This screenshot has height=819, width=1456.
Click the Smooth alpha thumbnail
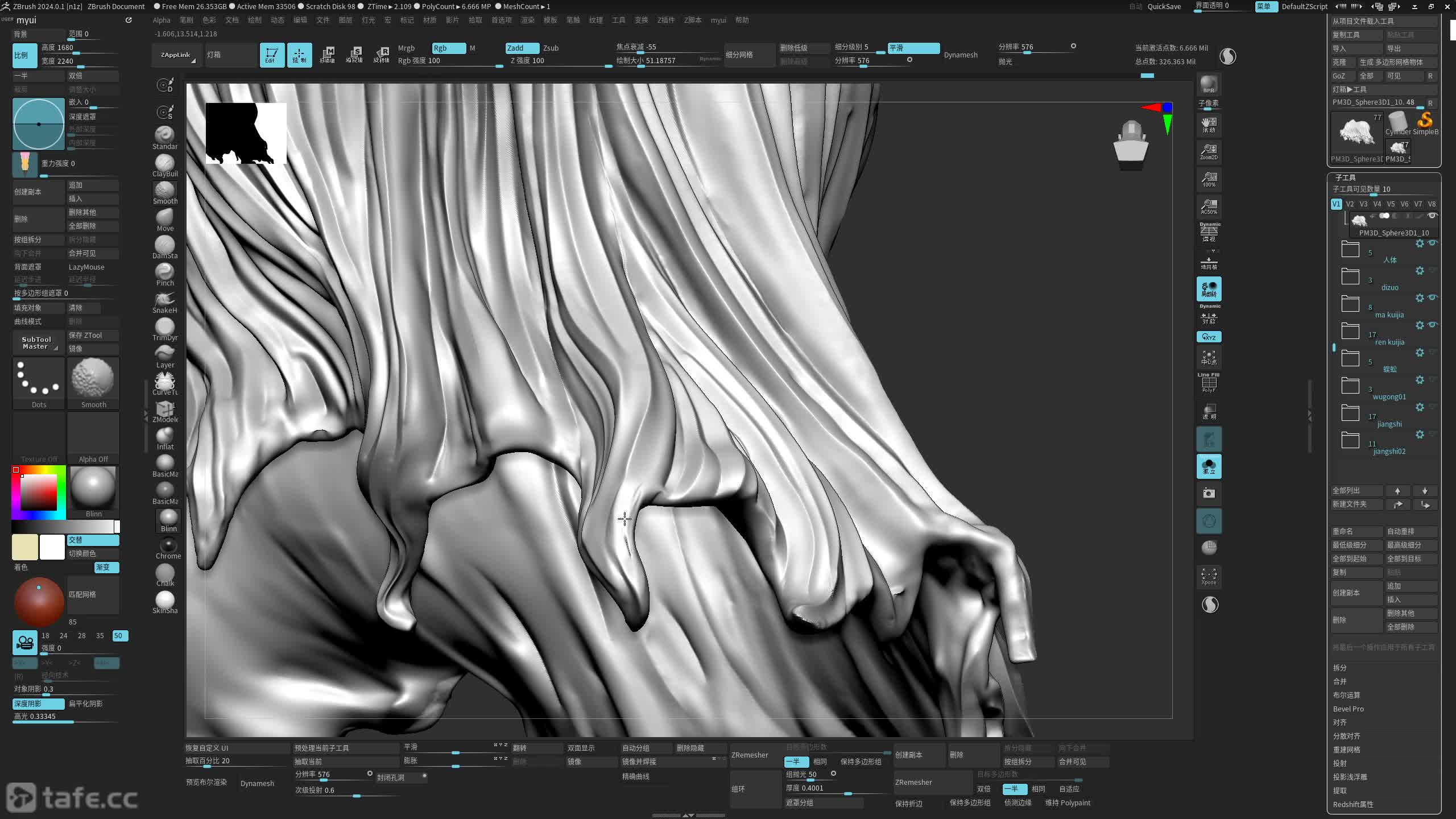coord(93,380)
